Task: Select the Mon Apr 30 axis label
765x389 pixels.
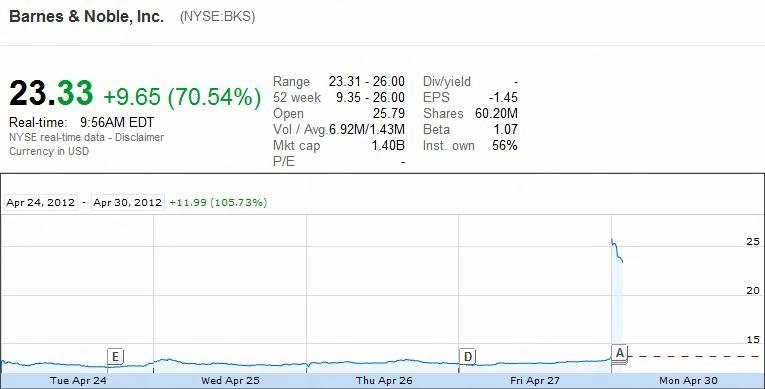Action: [688, 381]
